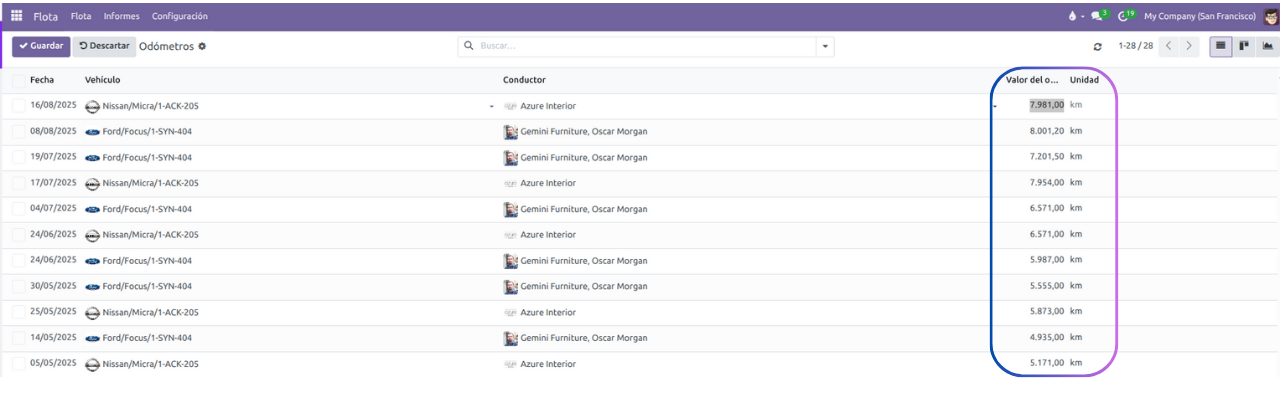Open the user avatar menu
Viewport: 1280px width, 405px height.
(x=1271, y=16)
